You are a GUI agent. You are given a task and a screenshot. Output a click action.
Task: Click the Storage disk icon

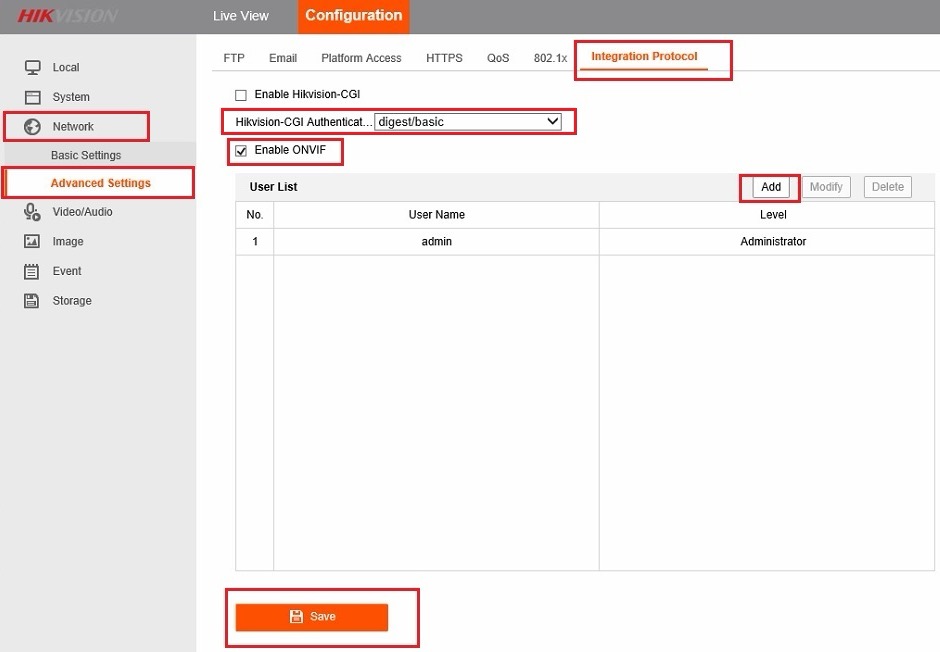tap(32, 301)
